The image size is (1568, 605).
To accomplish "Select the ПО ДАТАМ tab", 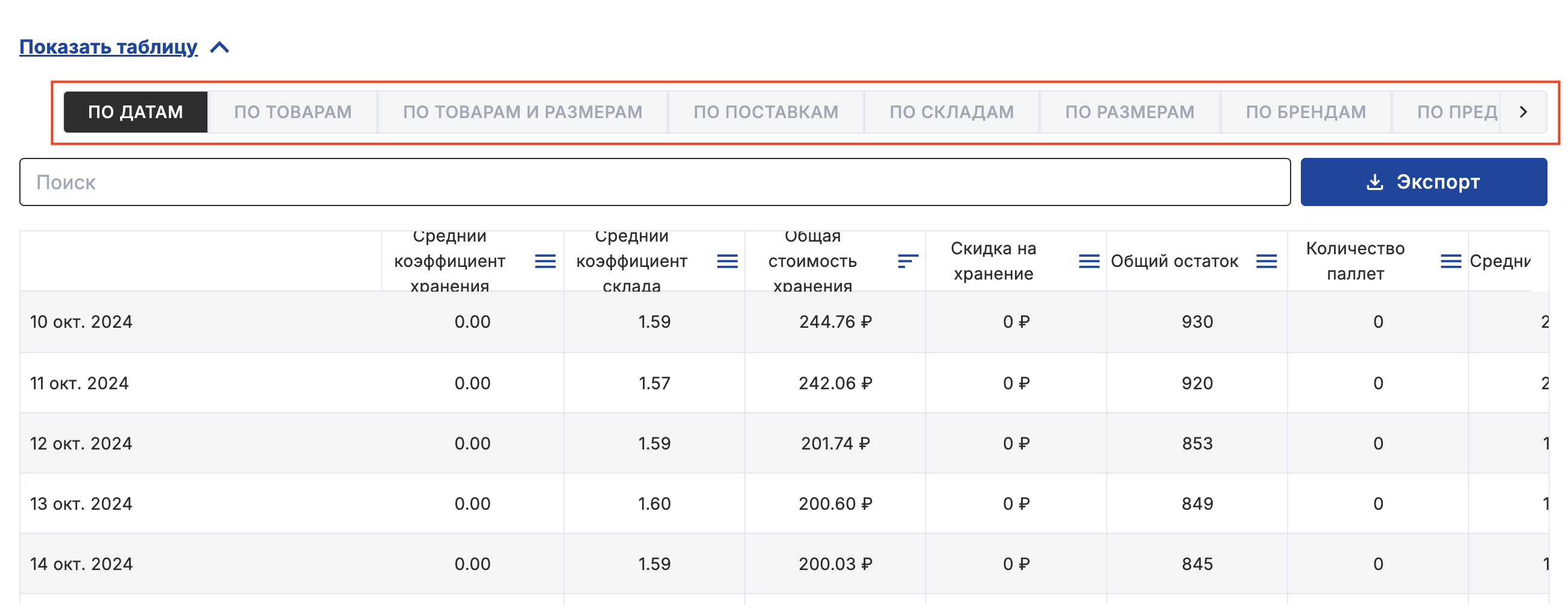I will coord(135,112).
